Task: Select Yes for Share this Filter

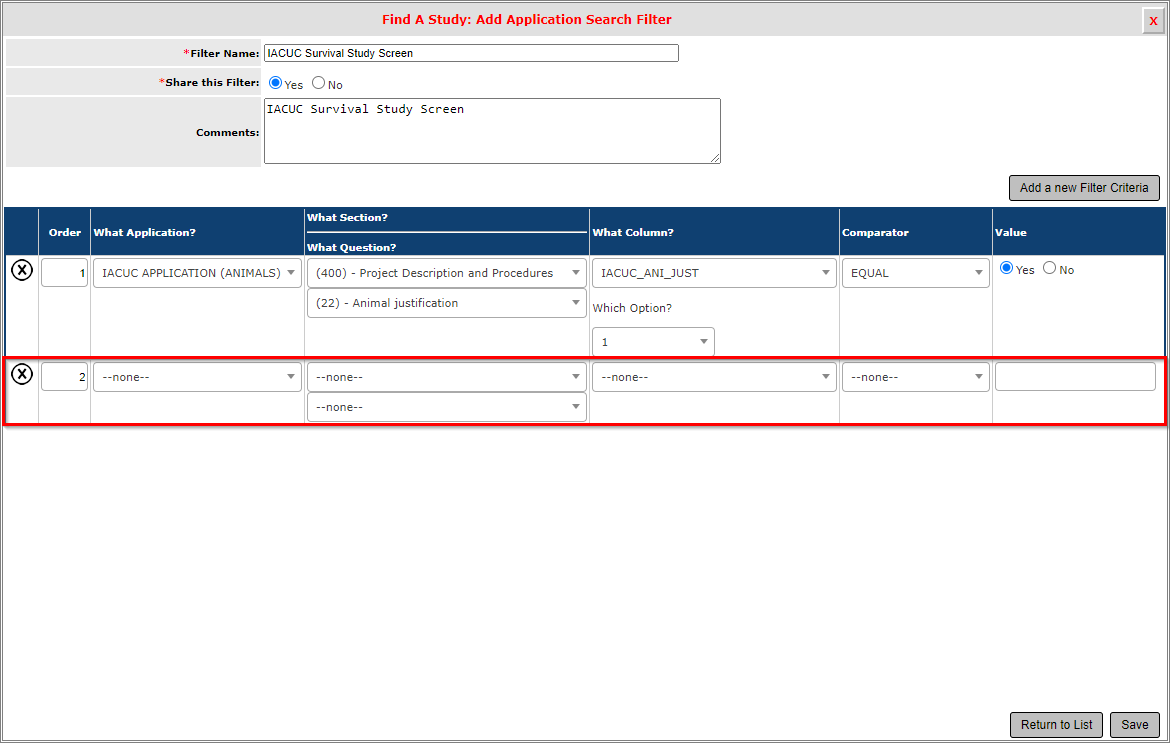Action: [x=275, y=83]
